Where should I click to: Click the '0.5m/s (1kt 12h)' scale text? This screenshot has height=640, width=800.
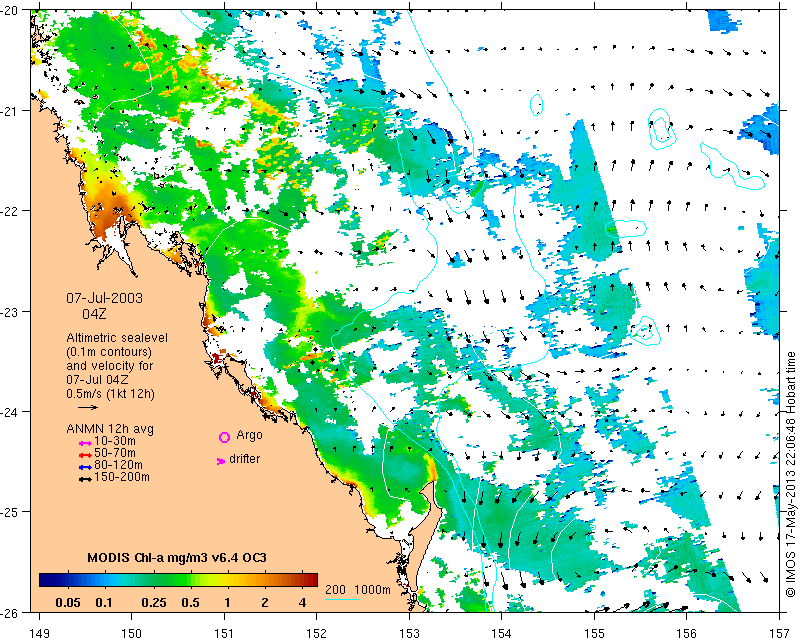tap(110, 394)
